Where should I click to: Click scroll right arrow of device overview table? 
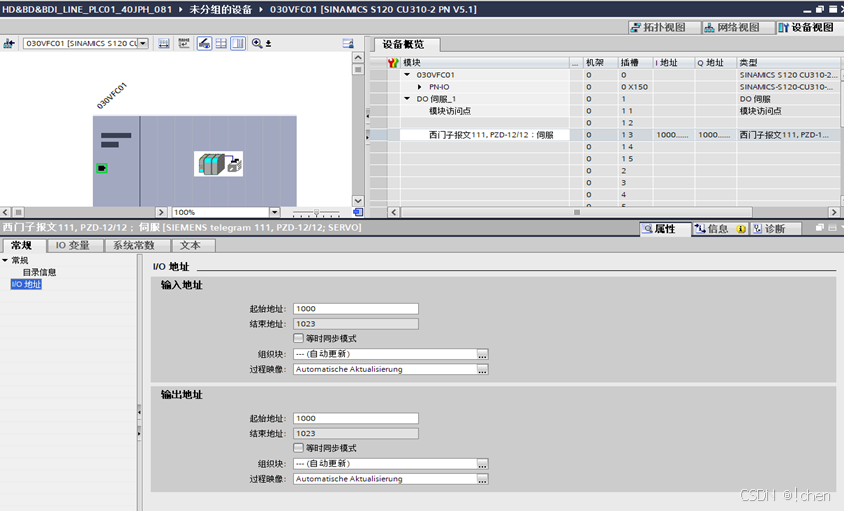click(834, 212)
